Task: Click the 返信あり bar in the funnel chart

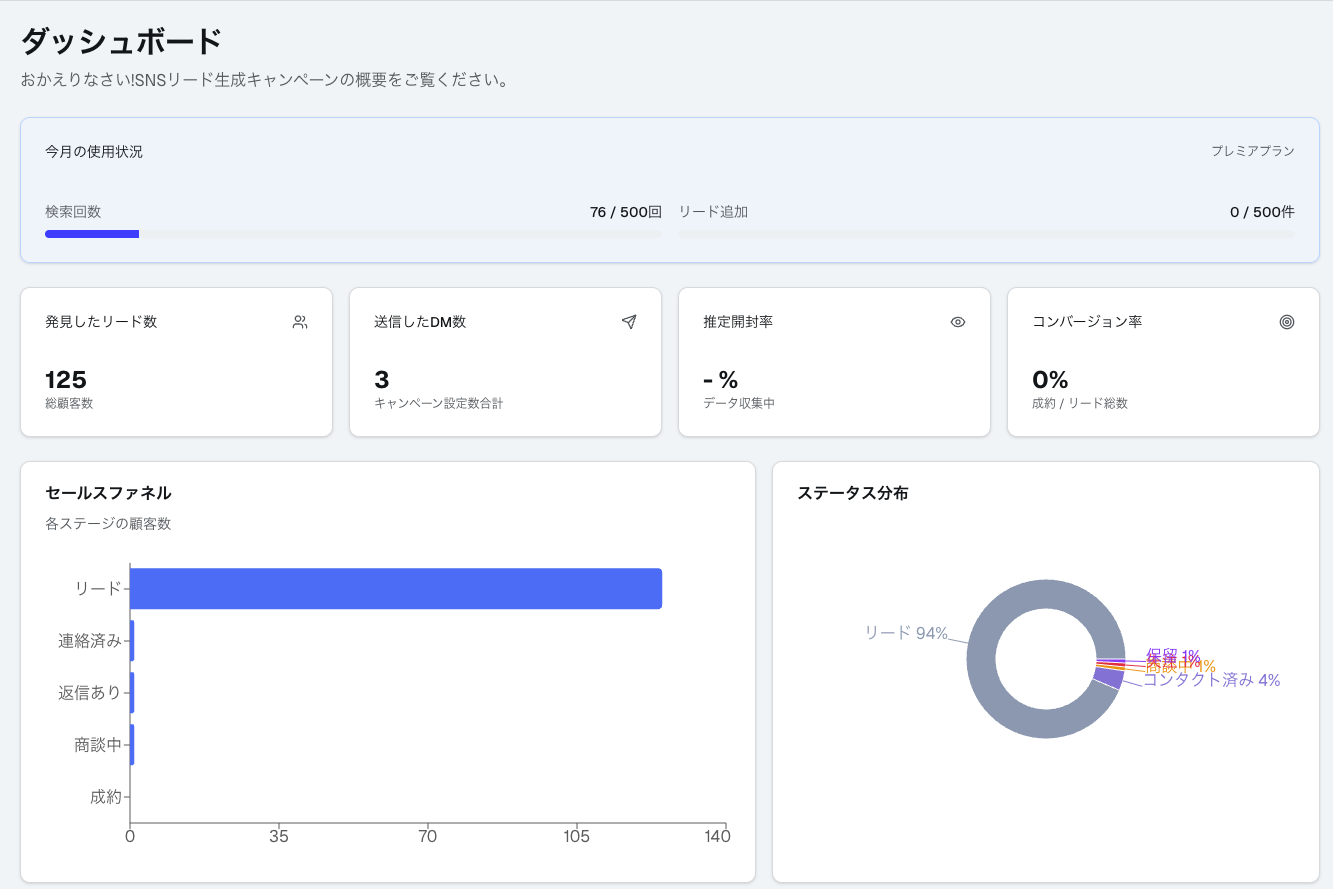Action: pyautogui.click(x=132, y=692)
